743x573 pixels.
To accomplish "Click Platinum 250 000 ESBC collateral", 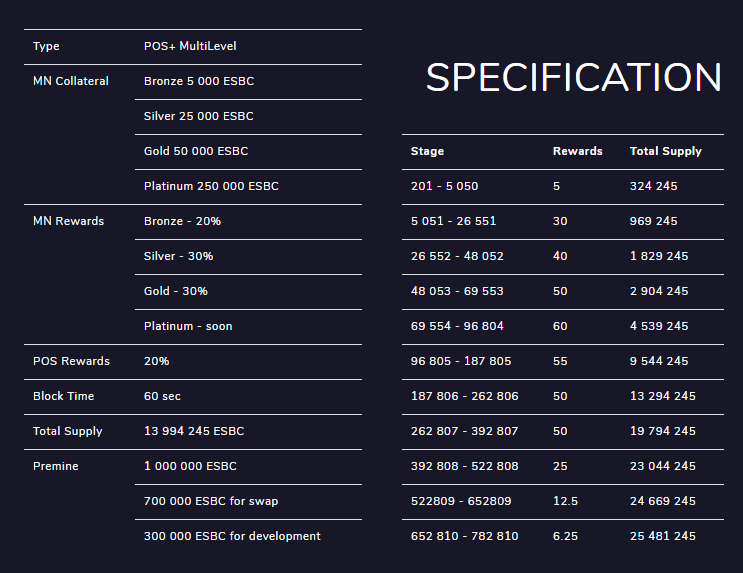I will pyautogui.click(x=211, y=186).
